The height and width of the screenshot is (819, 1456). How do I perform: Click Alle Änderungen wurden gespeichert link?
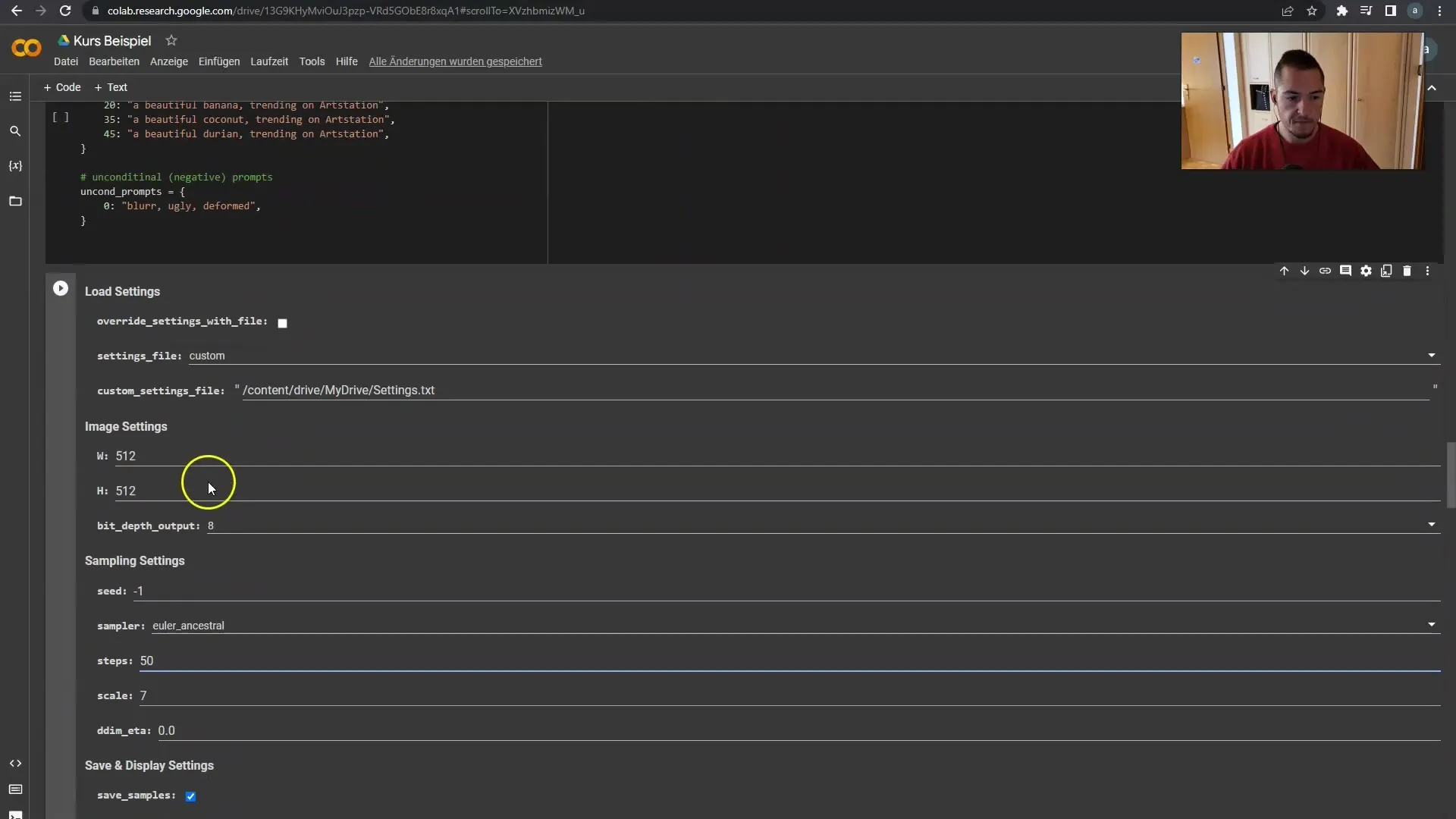(x=455, y=61)
